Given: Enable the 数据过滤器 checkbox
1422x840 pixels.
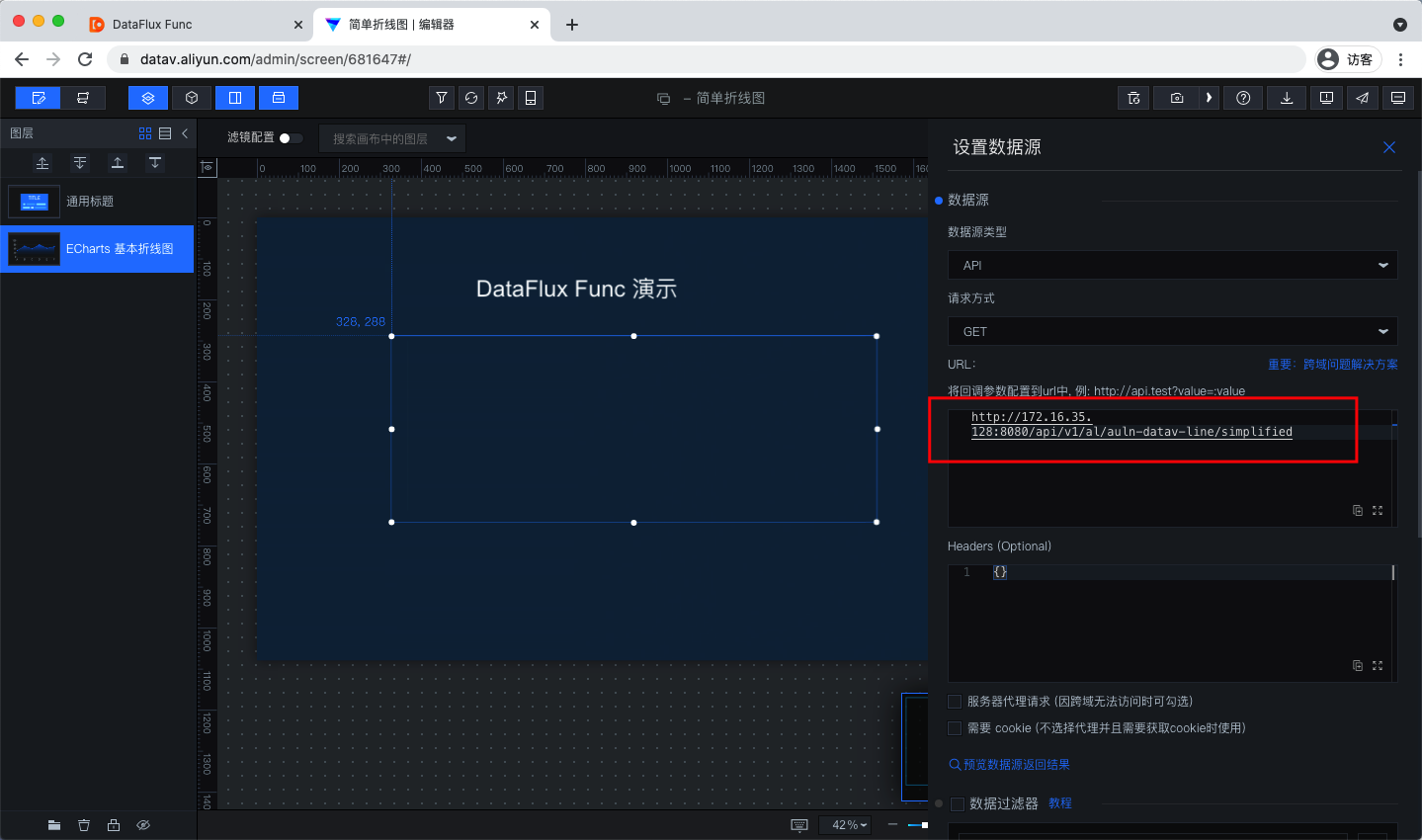Looking at the screenshot, I should [957, 804].
